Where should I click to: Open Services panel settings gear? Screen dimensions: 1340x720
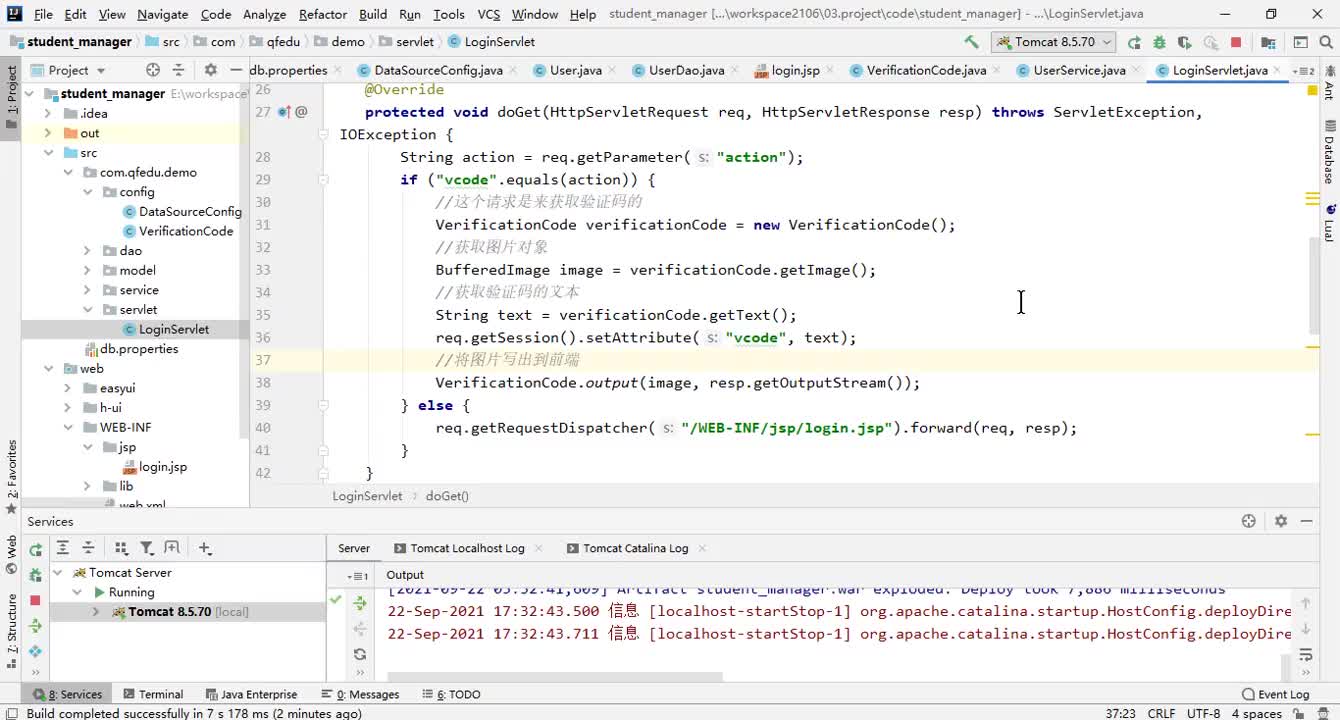coord(1280,521)
